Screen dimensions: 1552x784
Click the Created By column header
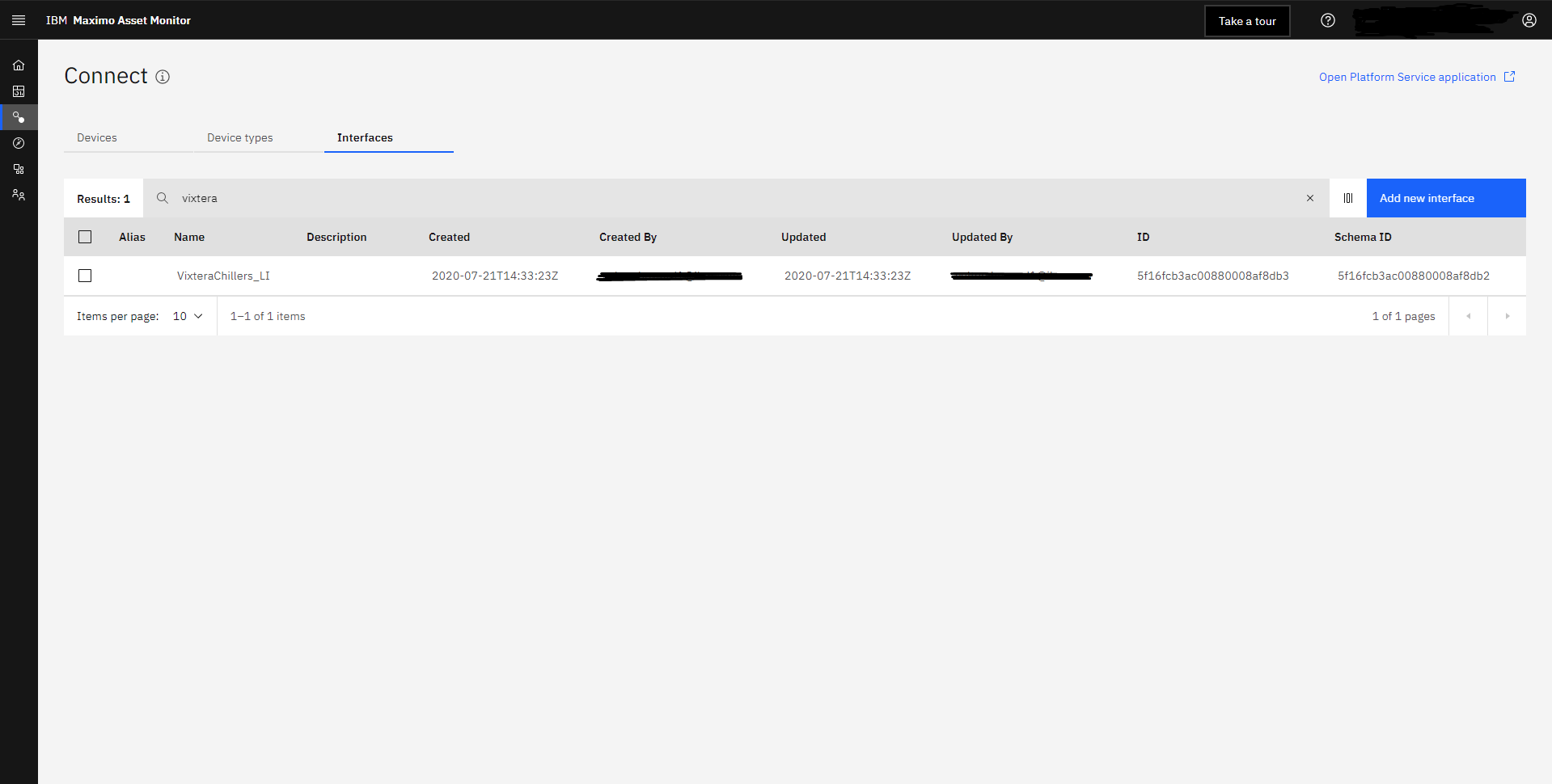(628, 237)
